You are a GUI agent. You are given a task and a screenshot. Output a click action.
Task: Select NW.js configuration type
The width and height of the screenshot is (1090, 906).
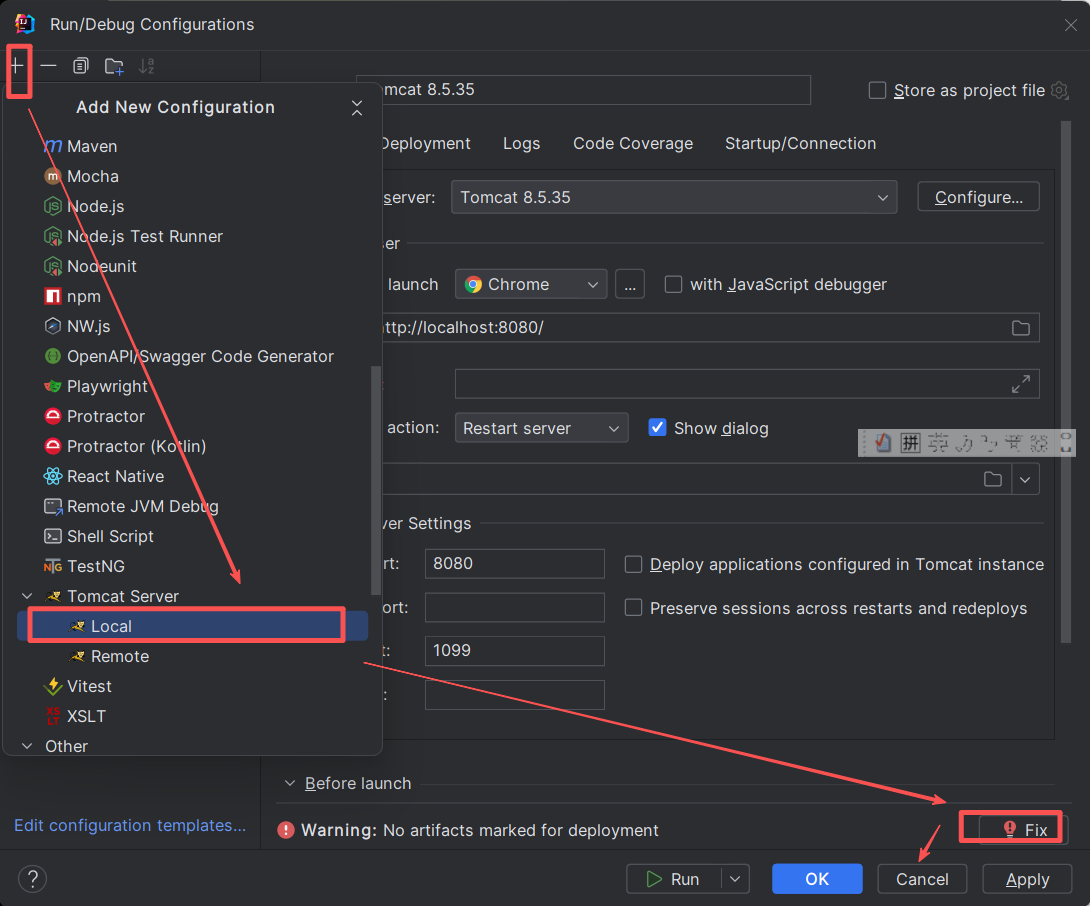(88, 326)
